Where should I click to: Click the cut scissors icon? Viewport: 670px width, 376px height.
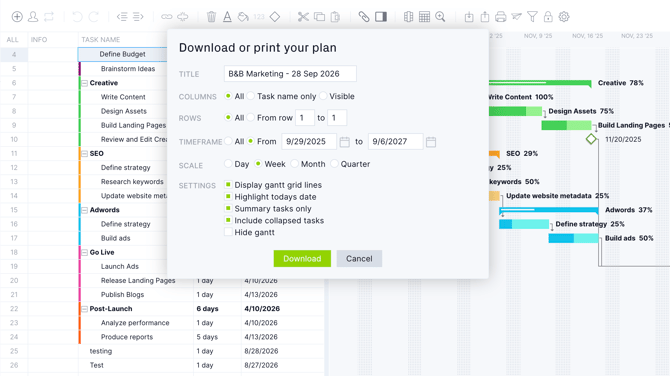pyautogui.click(x=303, y=17)
